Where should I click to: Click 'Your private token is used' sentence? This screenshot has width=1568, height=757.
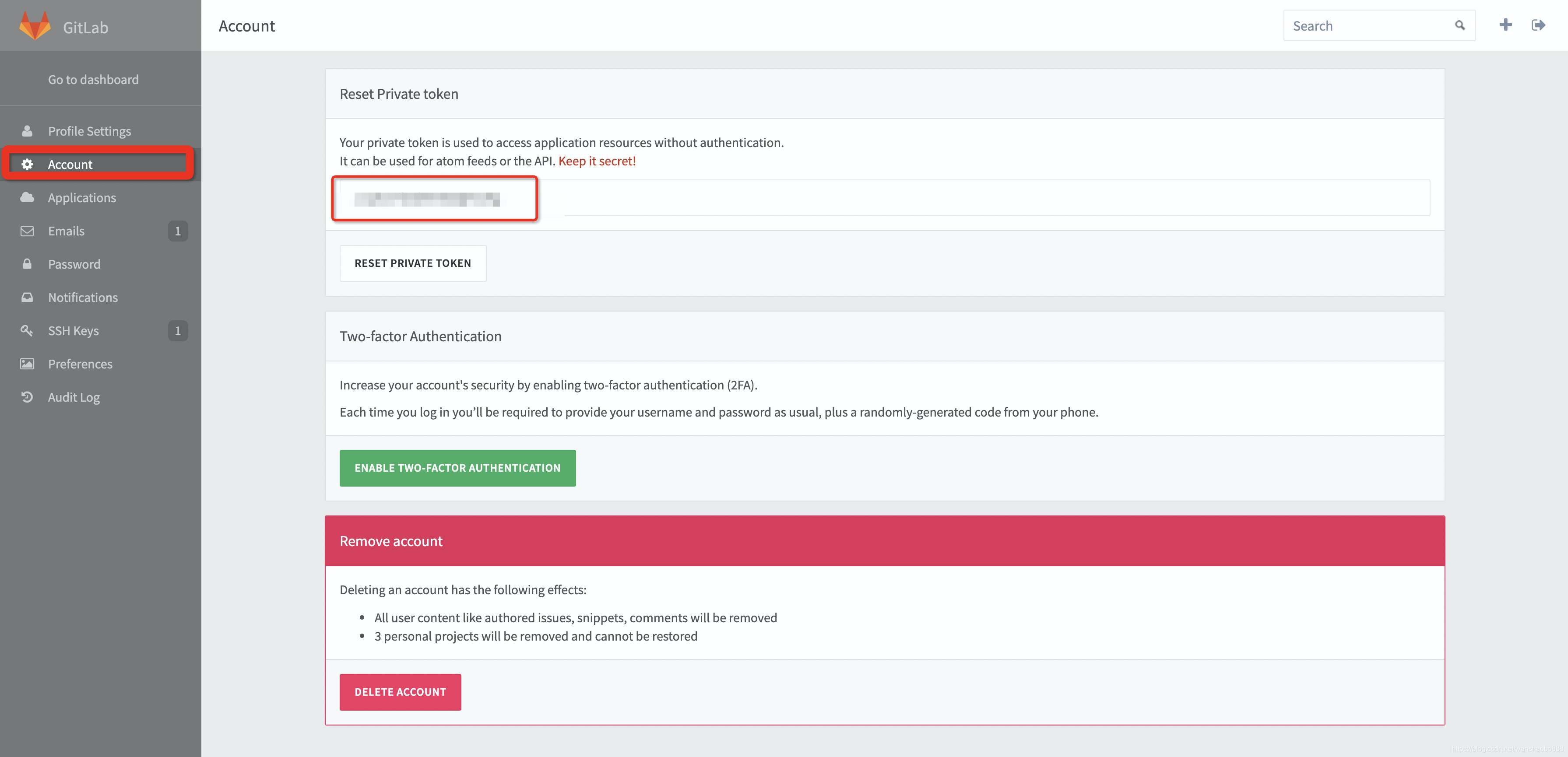click(561, 142)
